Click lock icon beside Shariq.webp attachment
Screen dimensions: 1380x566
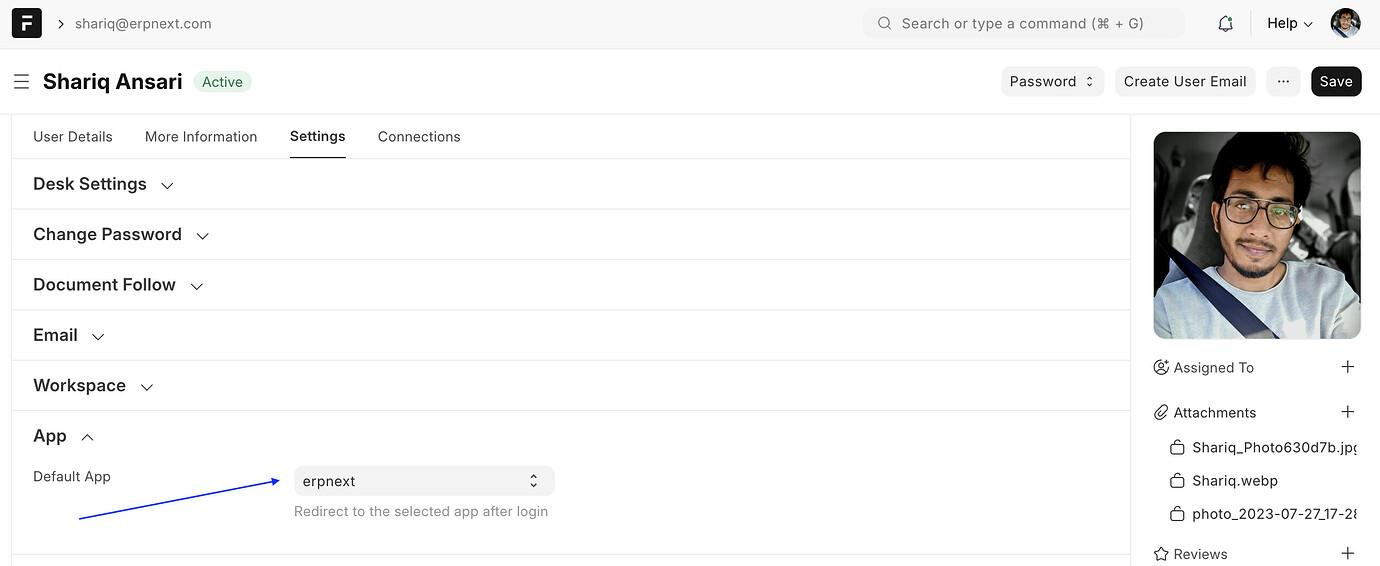[1177, 481]
